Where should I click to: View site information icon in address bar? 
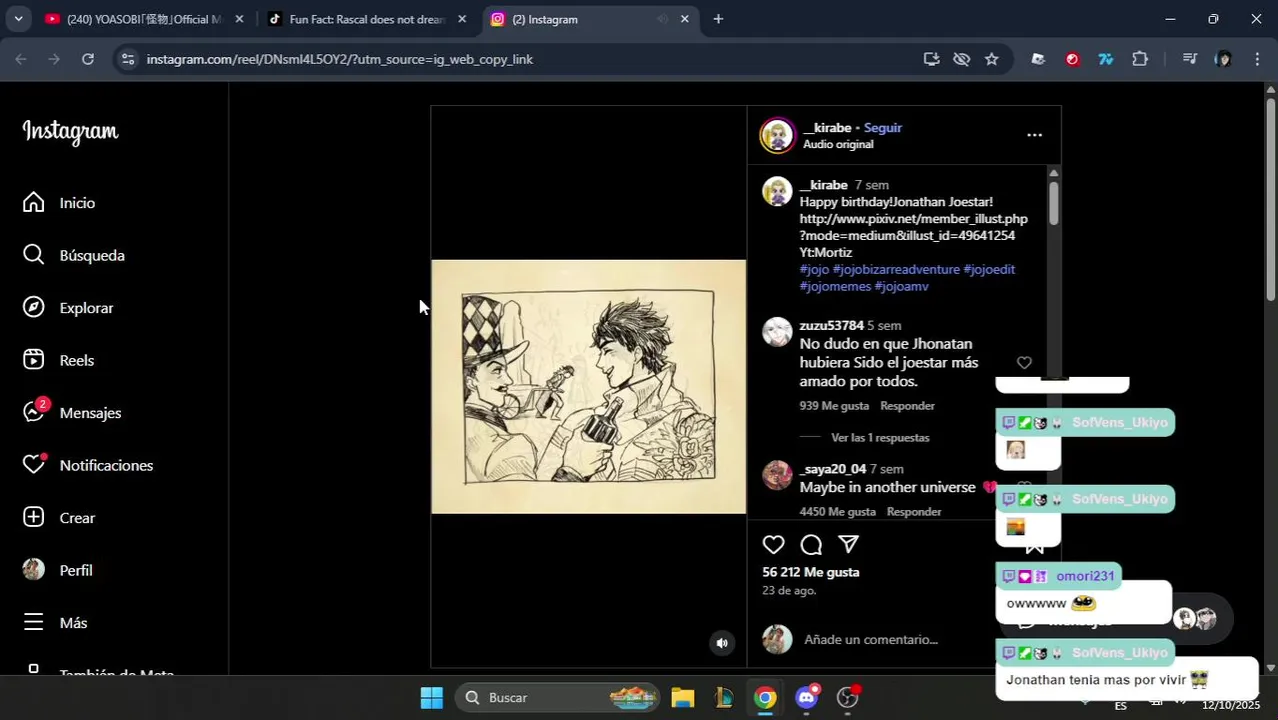click(127, 59)
